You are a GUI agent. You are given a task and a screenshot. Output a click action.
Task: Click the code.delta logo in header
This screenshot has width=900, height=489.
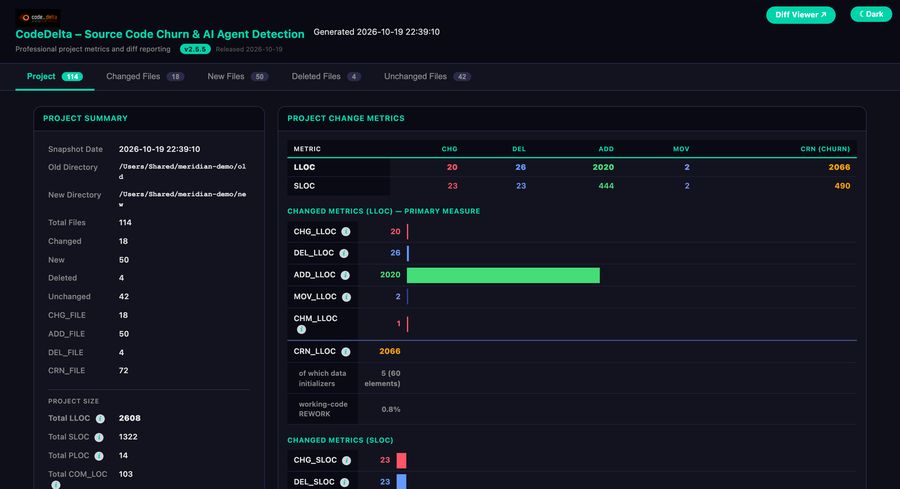click(x=38, y=17)
